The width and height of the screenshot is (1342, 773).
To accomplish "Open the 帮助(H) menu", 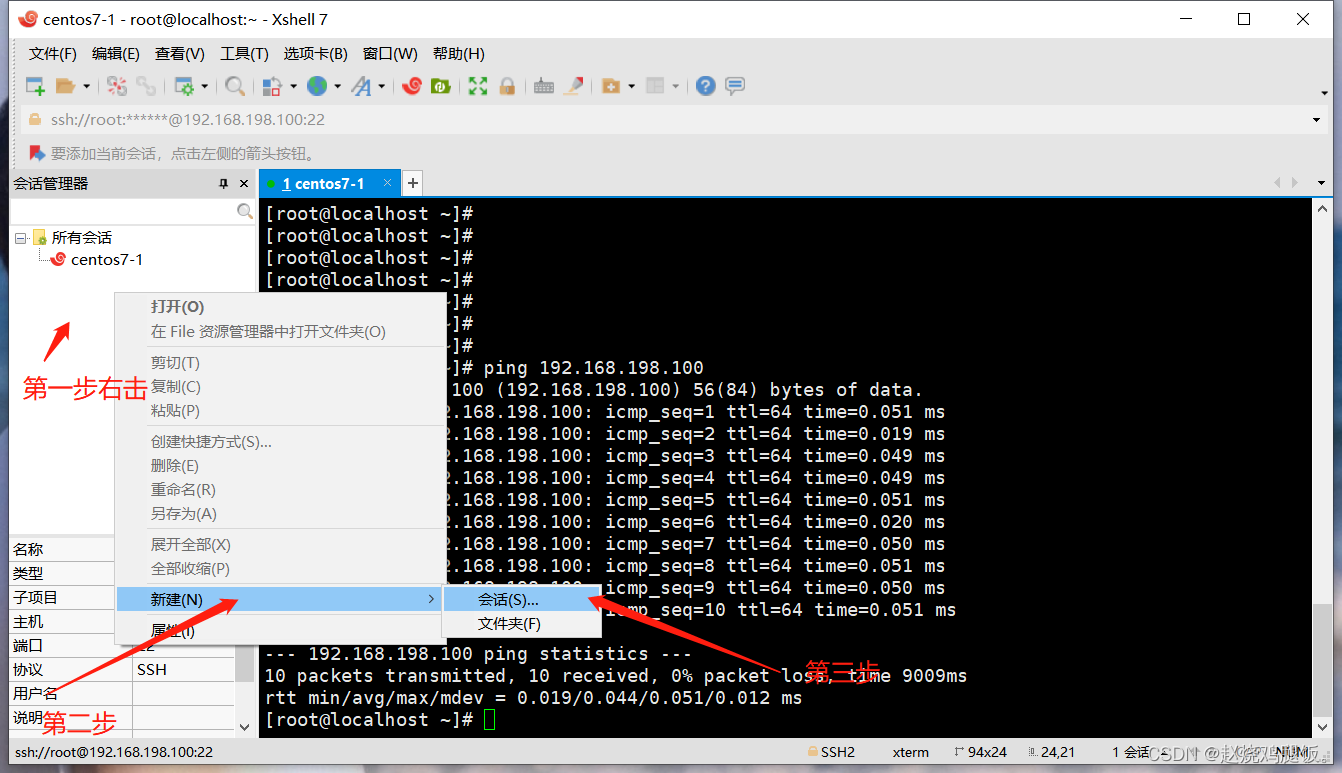I will 459,54.
